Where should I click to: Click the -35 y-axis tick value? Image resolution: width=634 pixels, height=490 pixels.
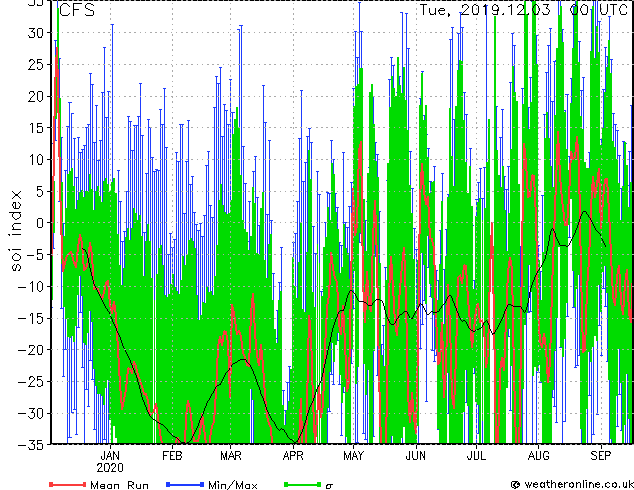click(31, 445)
